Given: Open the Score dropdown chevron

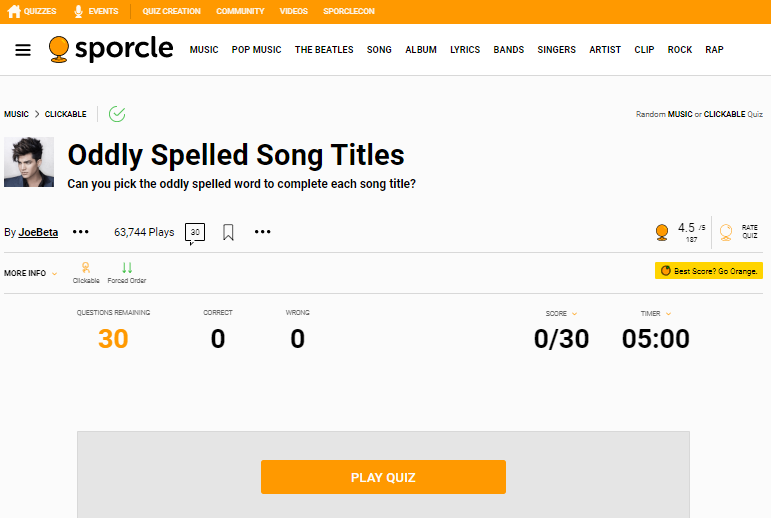Looking at the screenshot, I should pyautogui.click(x=574, y=313).
